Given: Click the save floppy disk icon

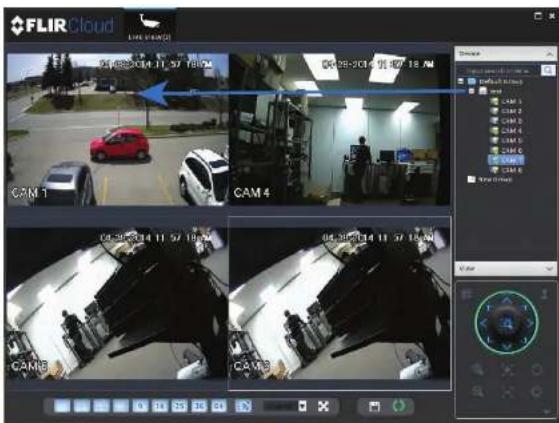Looking at the screenshot, I should pyautogui.click(x=374, y=406).
